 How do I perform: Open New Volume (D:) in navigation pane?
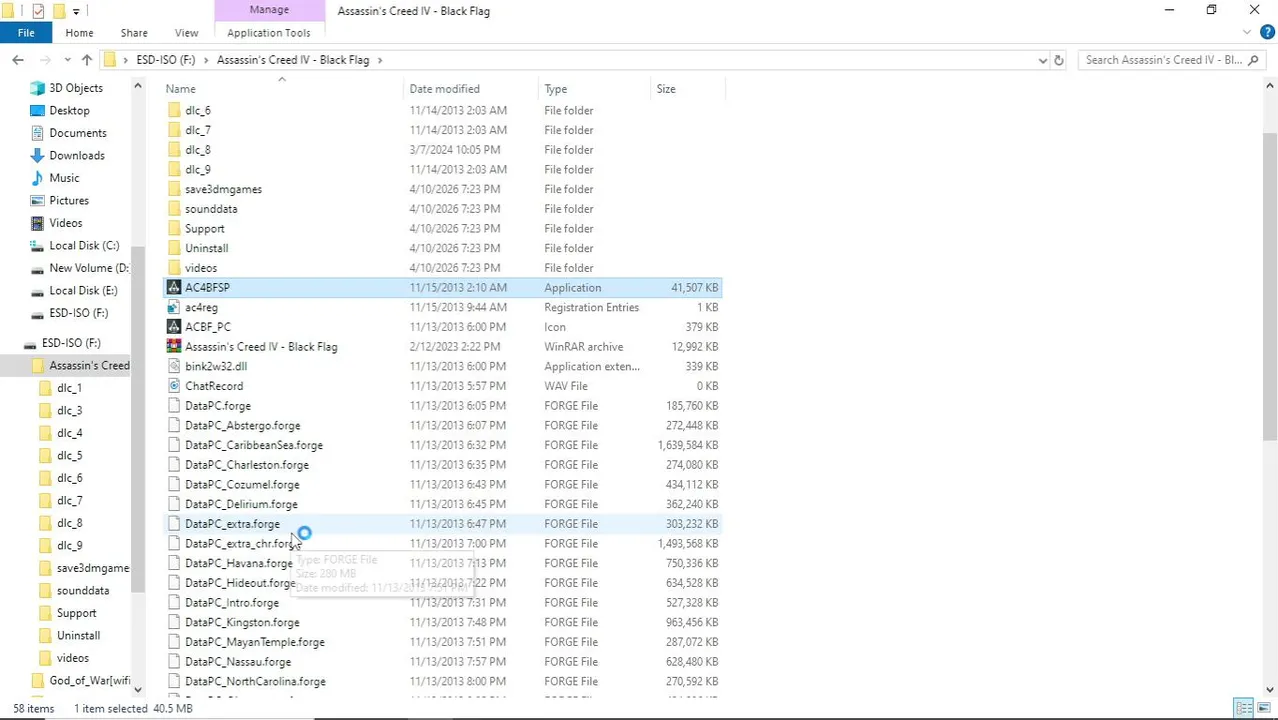click(89, 268)
